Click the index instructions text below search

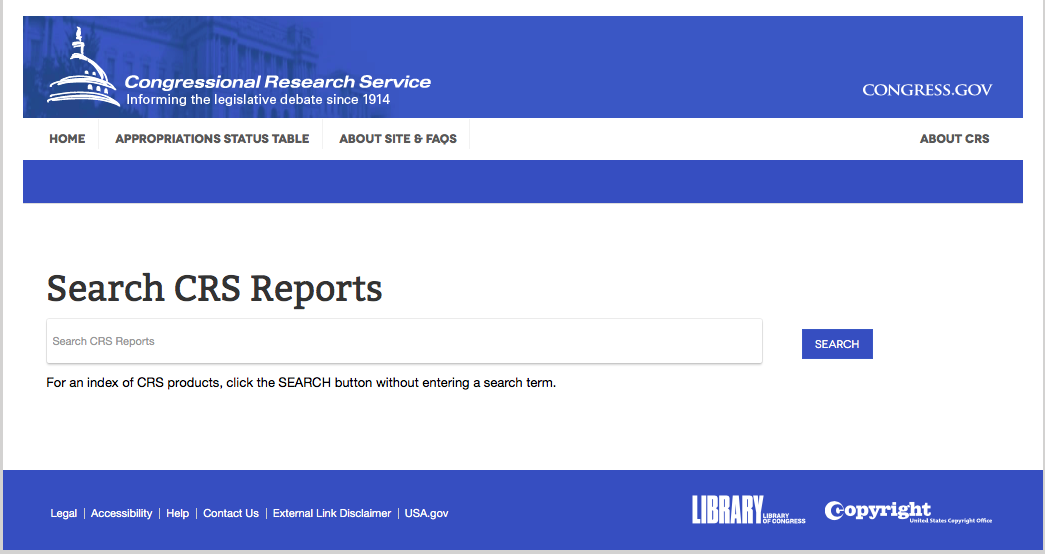coord(301,382)
